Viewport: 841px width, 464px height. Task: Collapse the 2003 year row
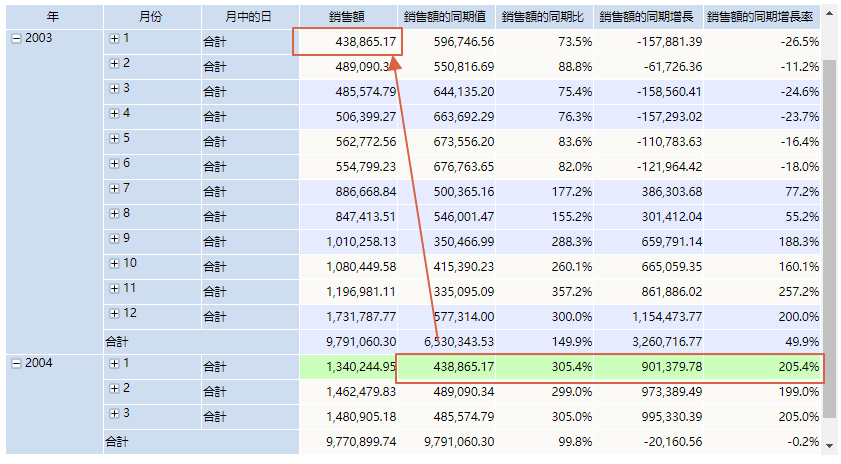pos(15,38)
